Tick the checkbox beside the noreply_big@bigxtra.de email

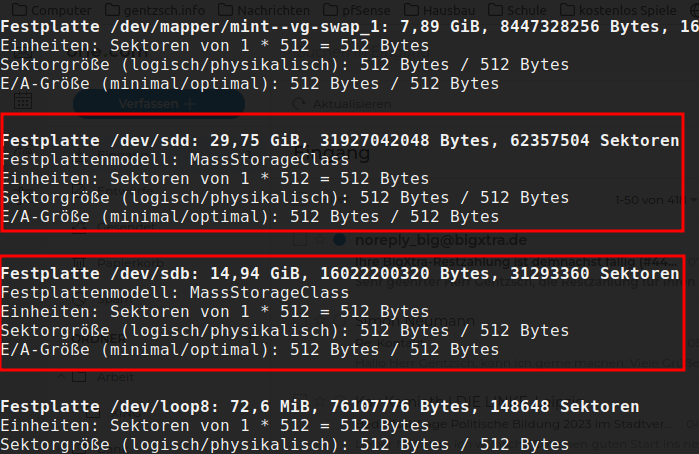point(300,241)
